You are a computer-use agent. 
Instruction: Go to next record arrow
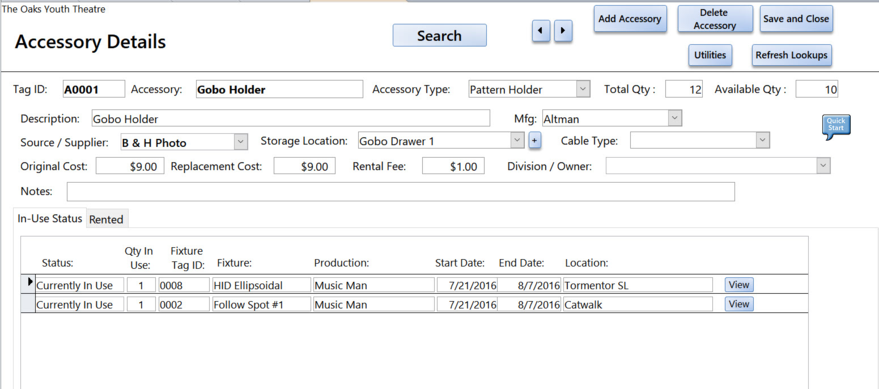pos(563,31)
